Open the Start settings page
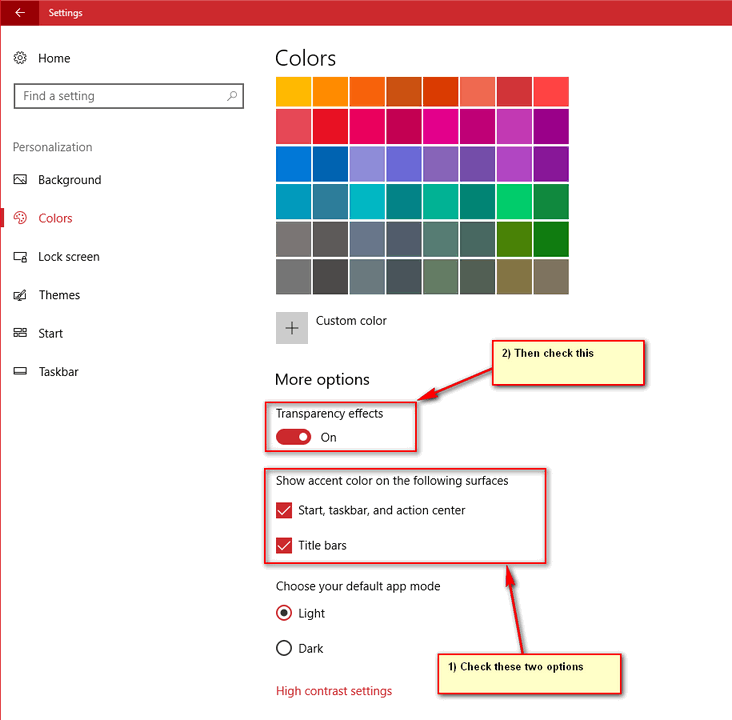Viewport: 732px width, 720px height. 50,333
